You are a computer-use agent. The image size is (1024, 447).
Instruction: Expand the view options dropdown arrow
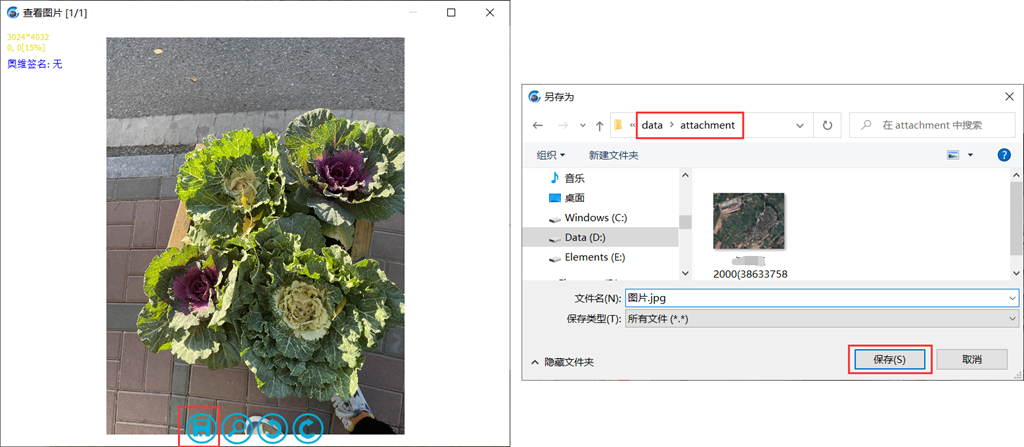(x=970, y=155)
